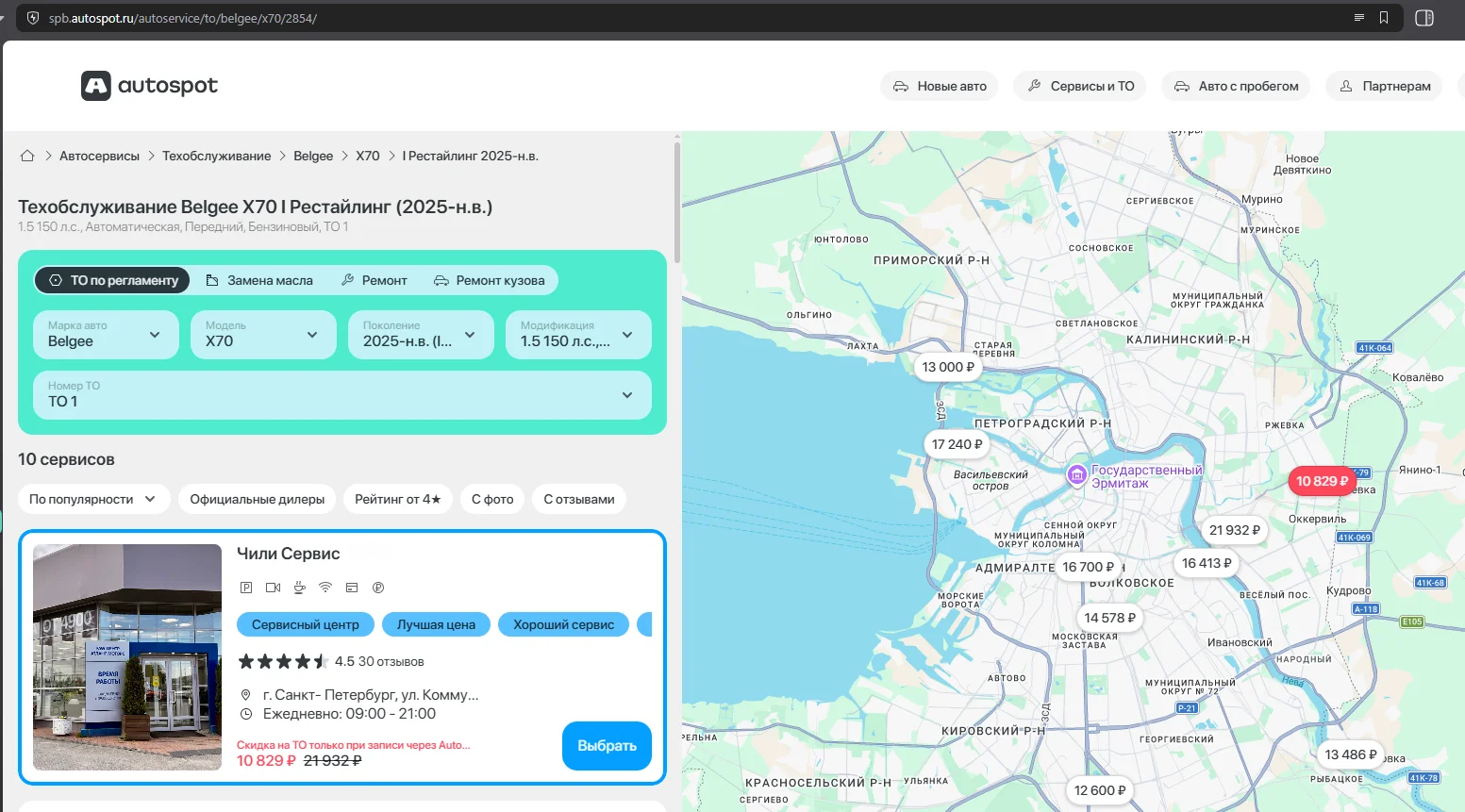1465x812 pixels.
Task: Click the location pin icon by the address
Action: (246, 695)
